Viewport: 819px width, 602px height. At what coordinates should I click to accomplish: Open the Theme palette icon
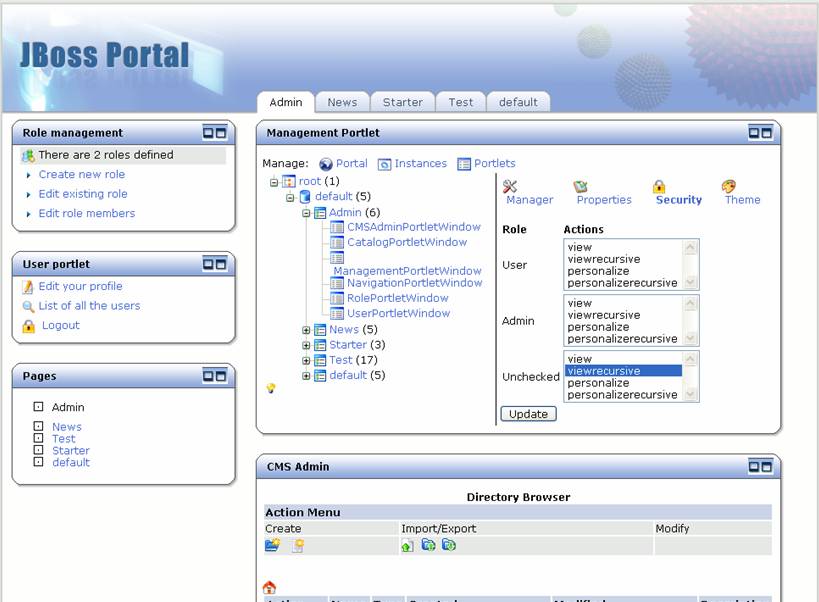click(x=729, y=186)
